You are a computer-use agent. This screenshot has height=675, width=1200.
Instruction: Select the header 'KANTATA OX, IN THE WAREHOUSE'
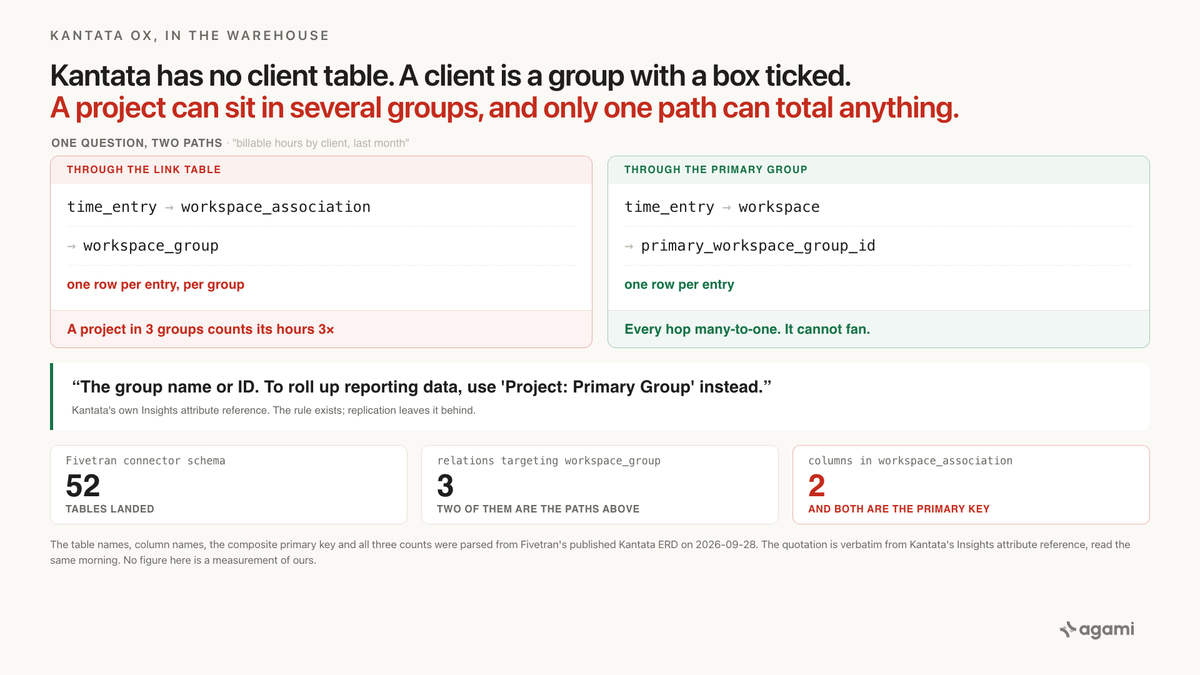pyautogui.click(x=189, y=35)
